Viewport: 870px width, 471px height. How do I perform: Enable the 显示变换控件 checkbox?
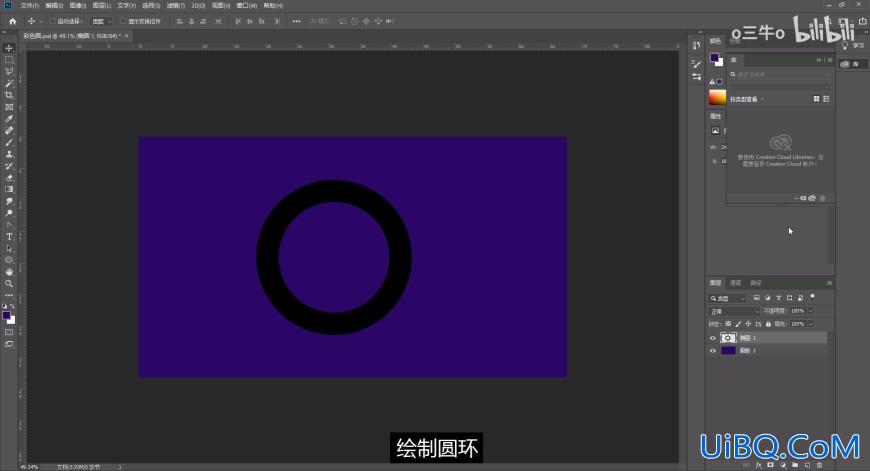pos(123,21)
